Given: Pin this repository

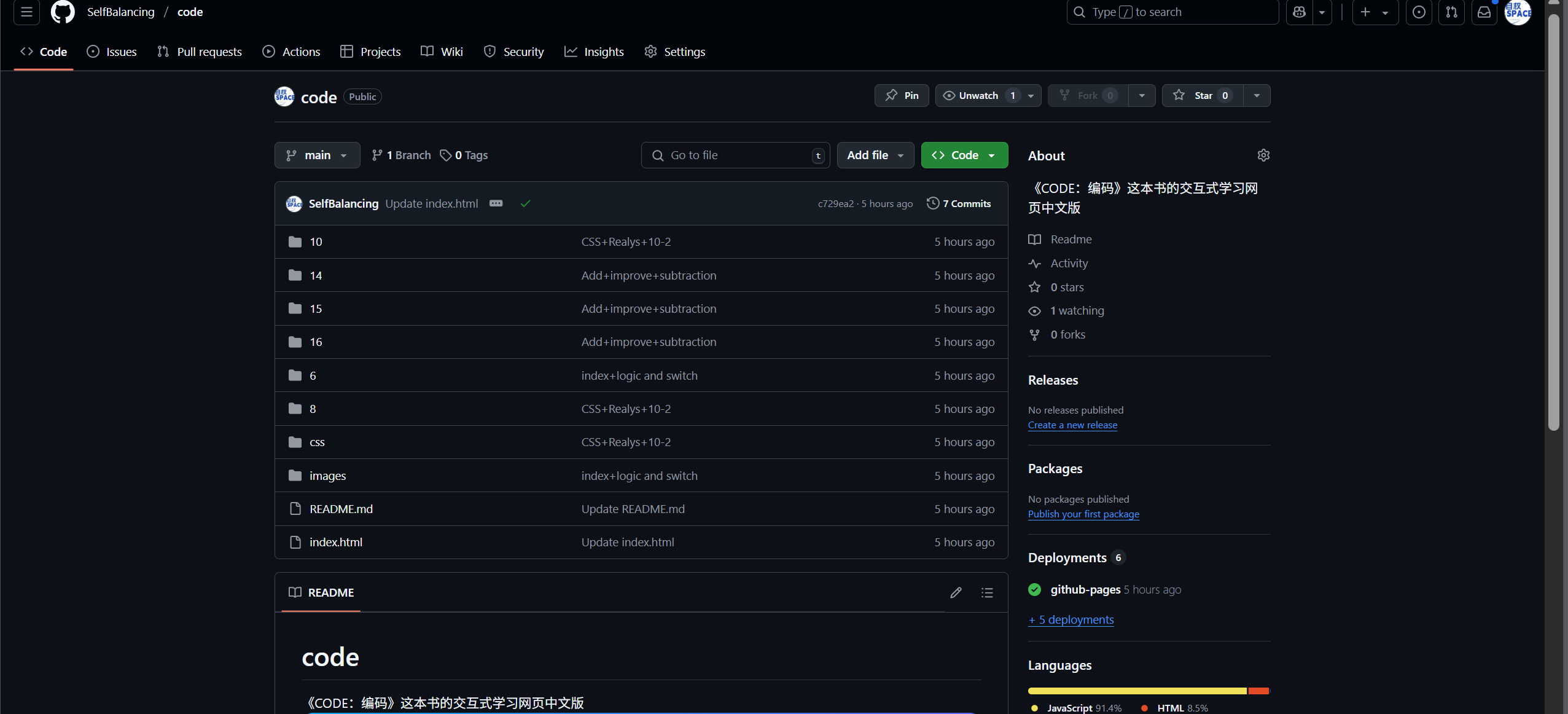Looking at the screenshot, I should (x=902, y=95).
